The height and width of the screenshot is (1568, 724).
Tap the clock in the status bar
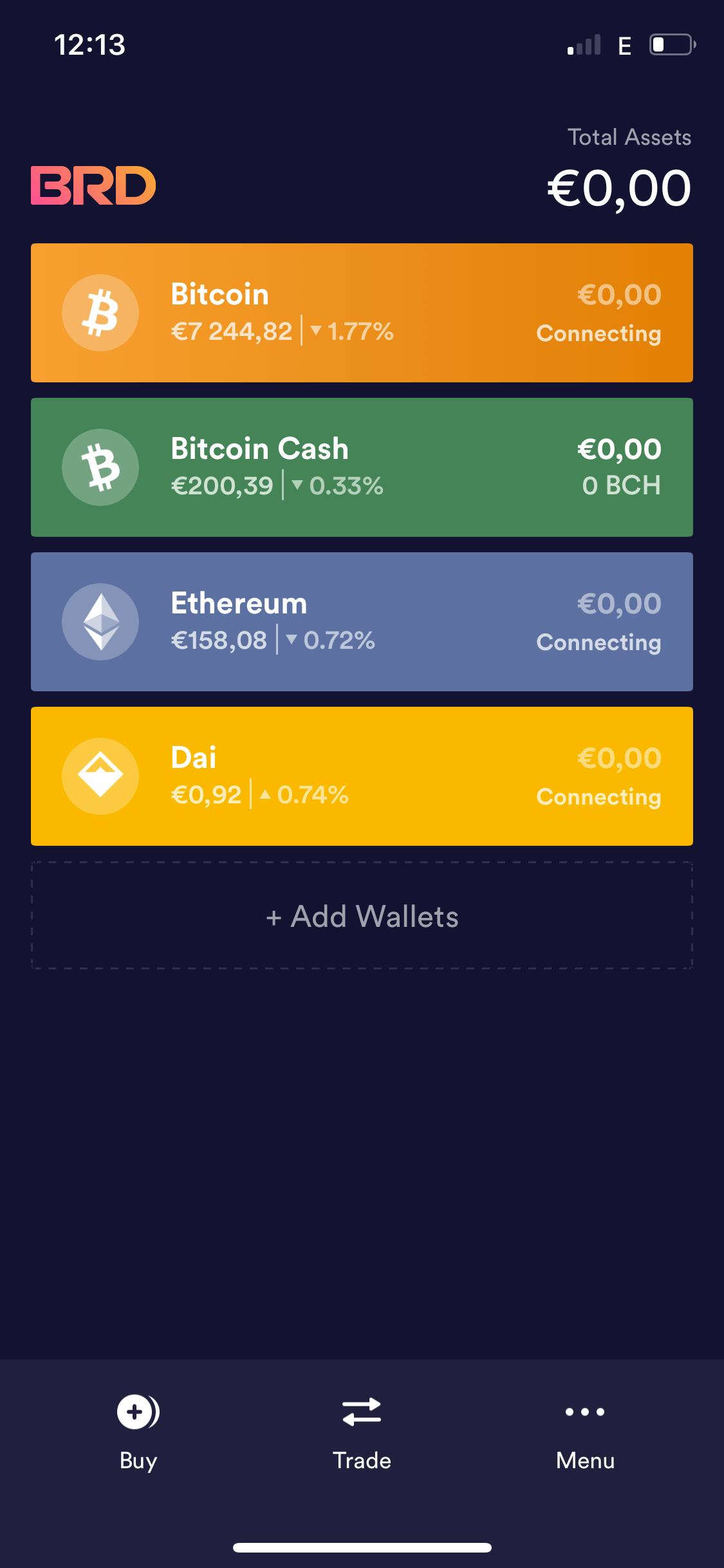(x=88, y=44)
